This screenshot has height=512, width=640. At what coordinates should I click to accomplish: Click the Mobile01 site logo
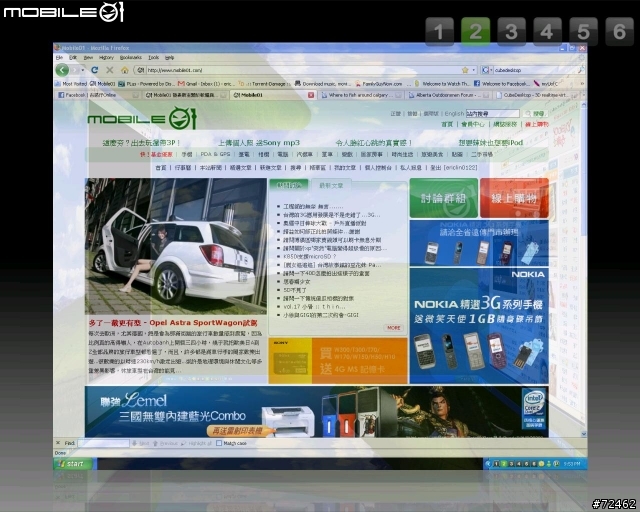(142, 118)
